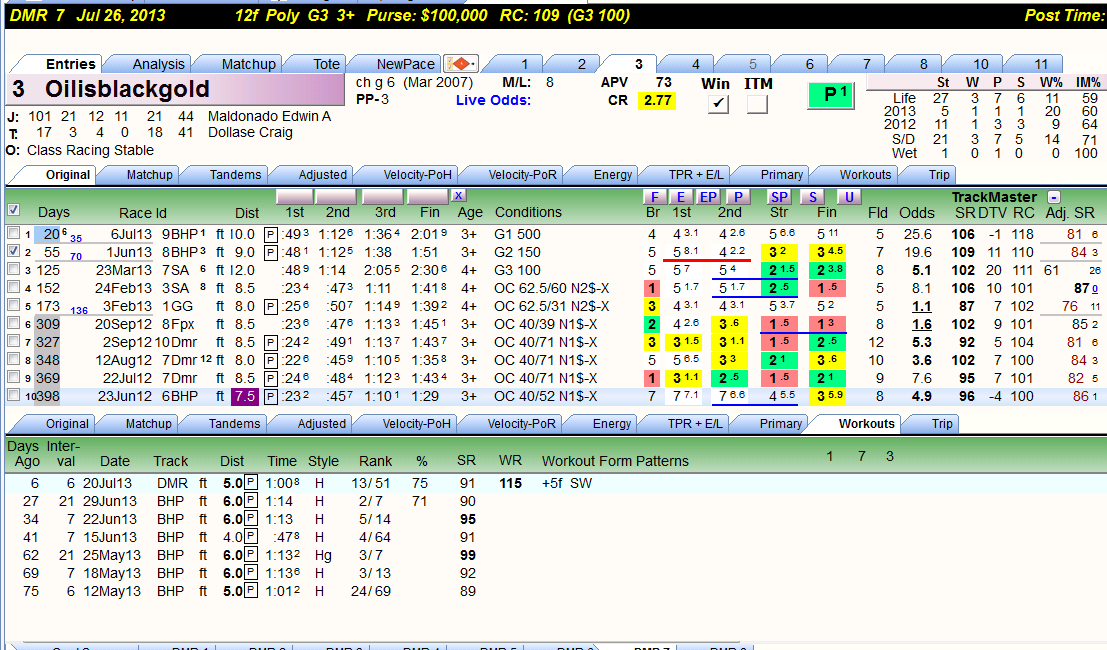The width and height of the screenshot is (1107, 650).
Task: Click the blank button above the Fin column
Action: tap(428, 196)
